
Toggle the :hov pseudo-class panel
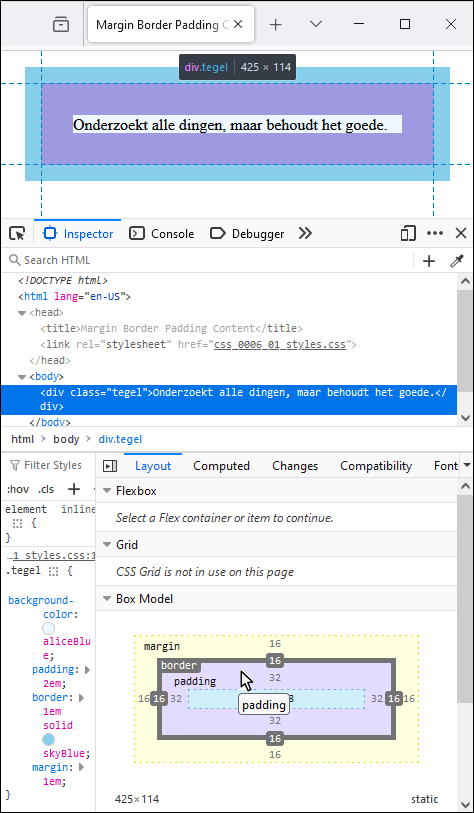tap(17, 489)
